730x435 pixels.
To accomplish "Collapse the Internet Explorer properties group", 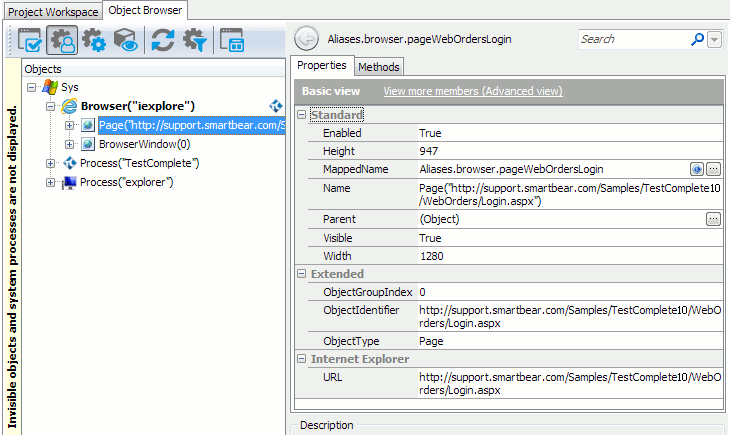I will coord(302,358).
